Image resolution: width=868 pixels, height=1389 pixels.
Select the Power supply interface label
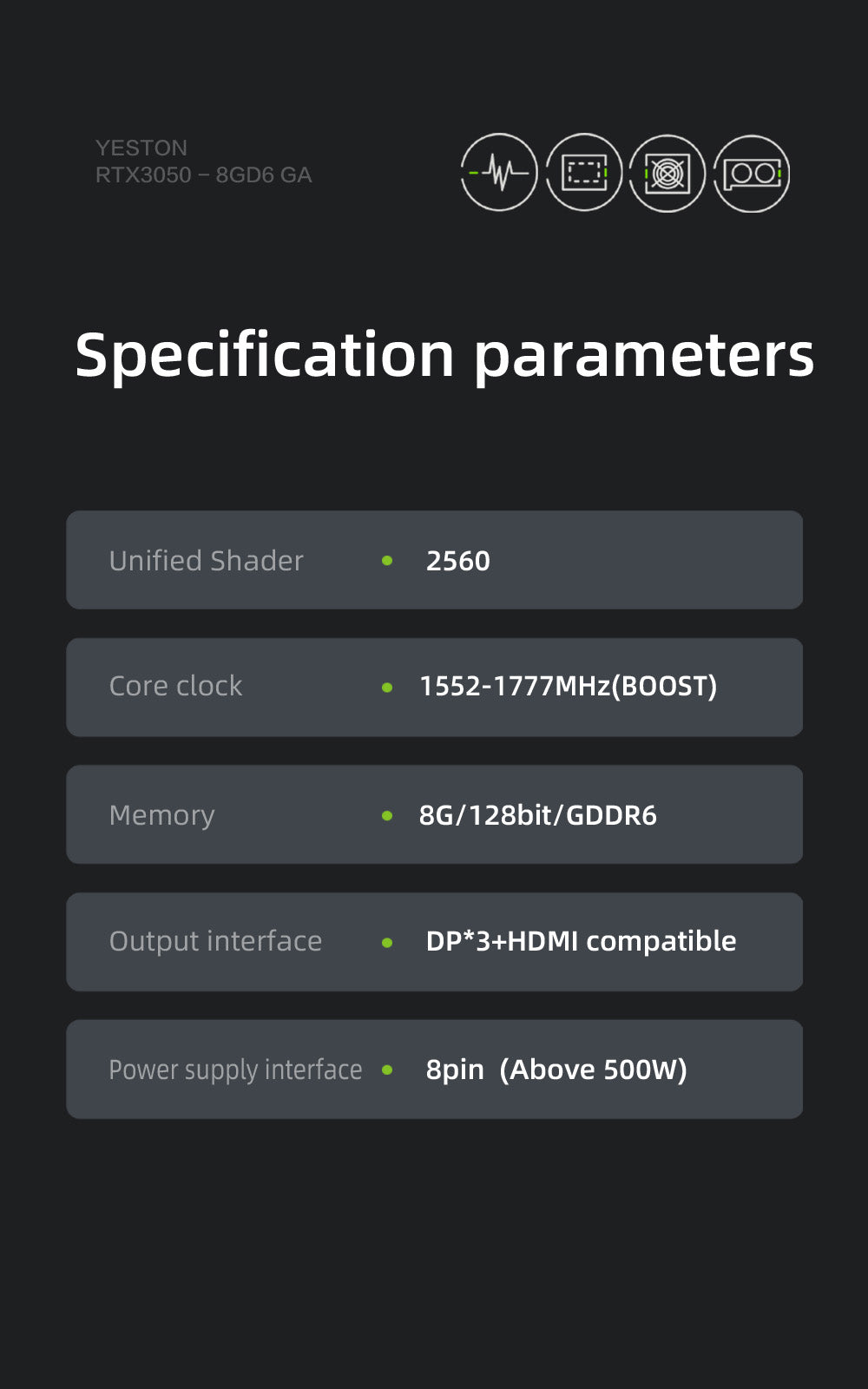point(235,1070)
